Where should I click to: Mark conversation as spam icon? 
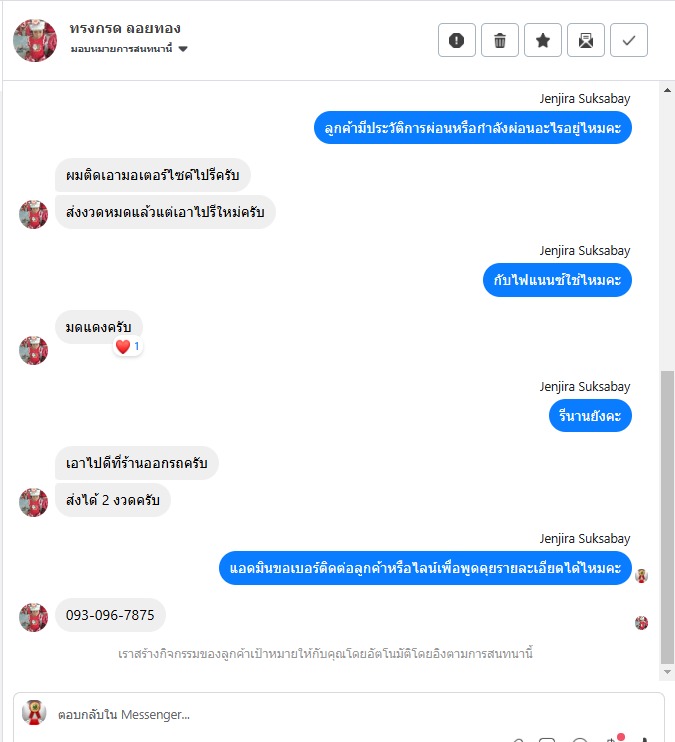coord(456,40)
